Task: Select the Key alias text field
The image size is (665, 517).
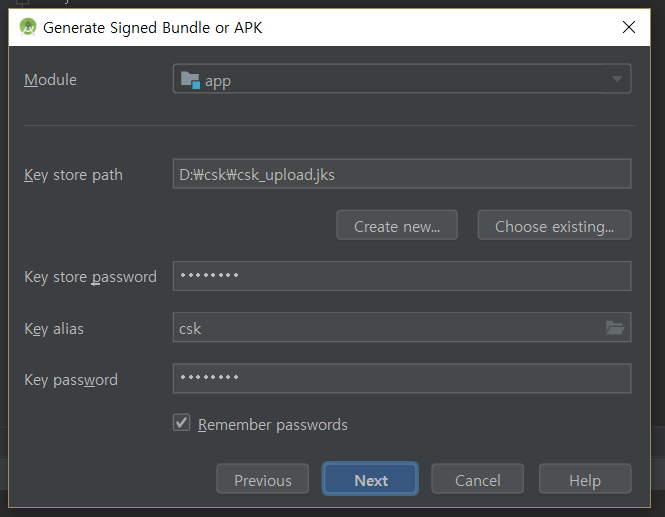Action: click(x=385, y=327)
